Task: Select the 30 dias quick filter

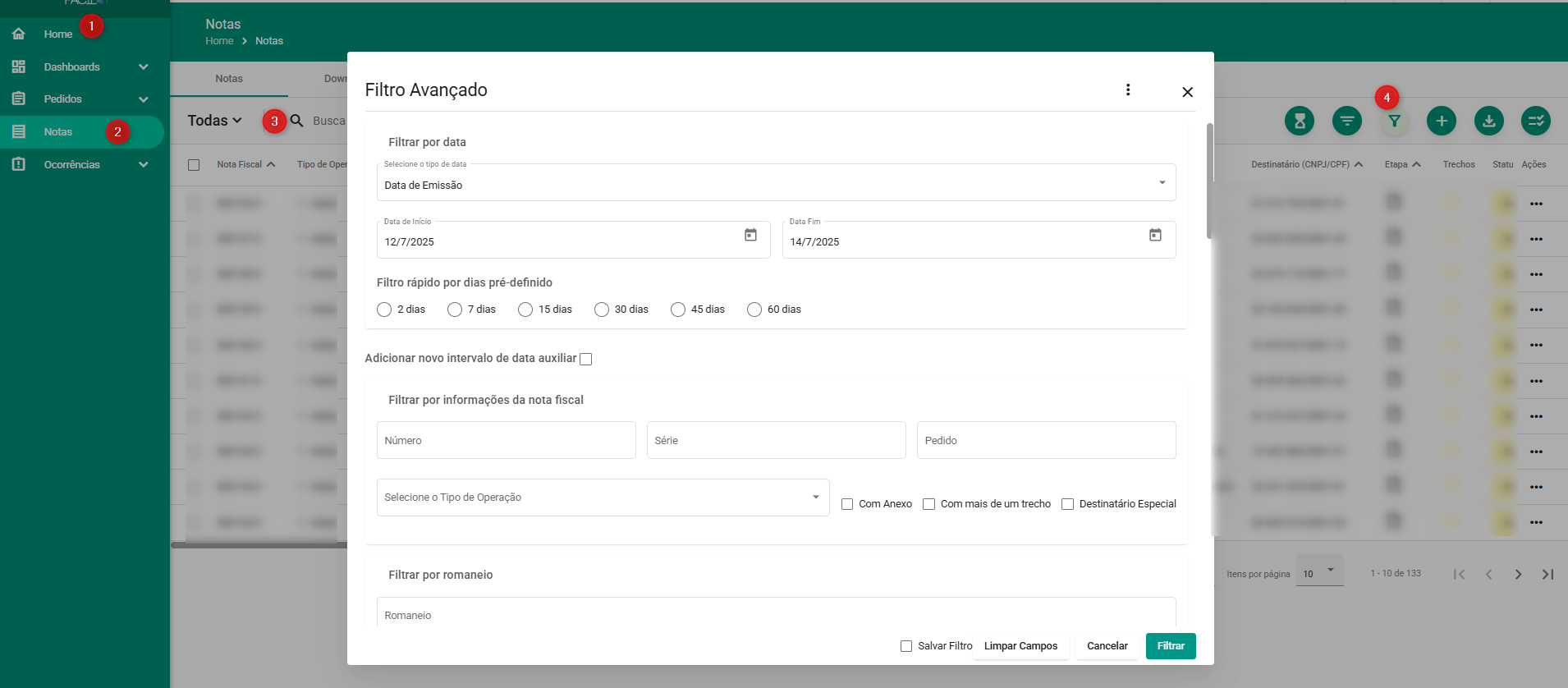Action: point(602,310)
